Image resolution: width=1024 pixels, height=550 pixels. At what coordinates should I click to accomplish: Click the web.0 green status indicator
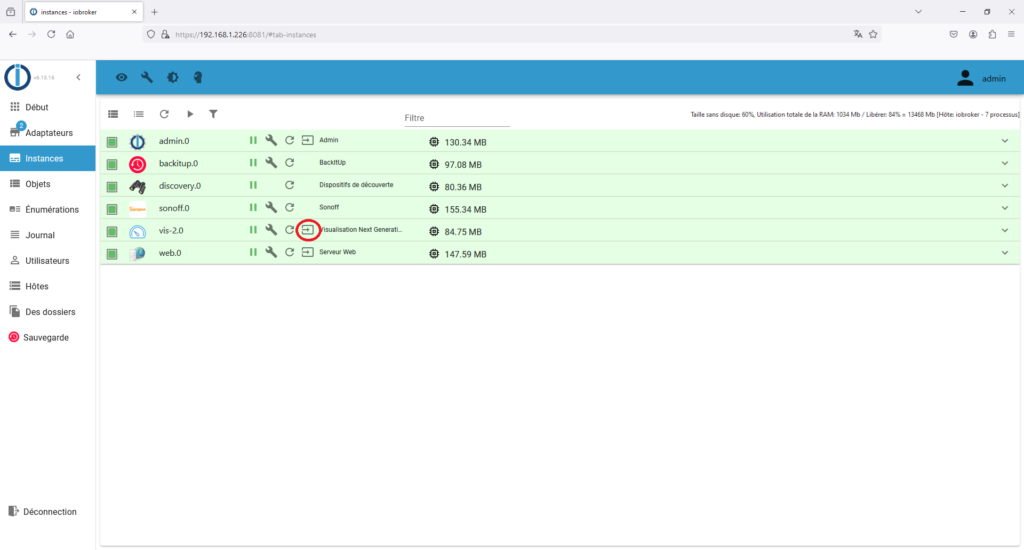[112, 253]
